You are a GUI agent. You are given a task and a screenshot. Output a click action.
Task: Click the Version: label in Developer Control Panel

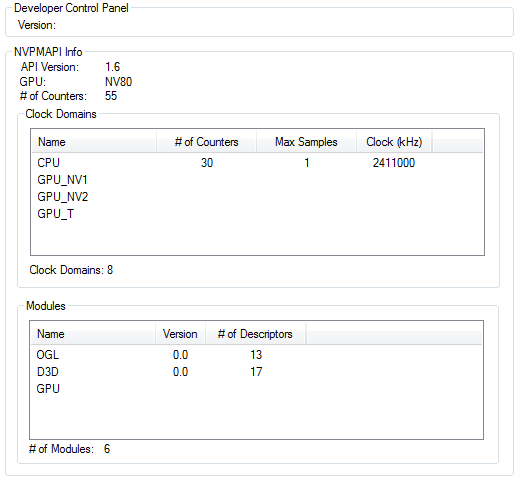[37, 25]
